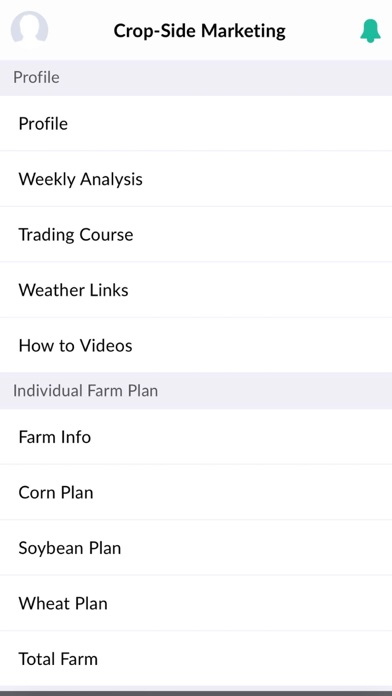
Task: View the whole-farm total summary
Action: (196, 659)
